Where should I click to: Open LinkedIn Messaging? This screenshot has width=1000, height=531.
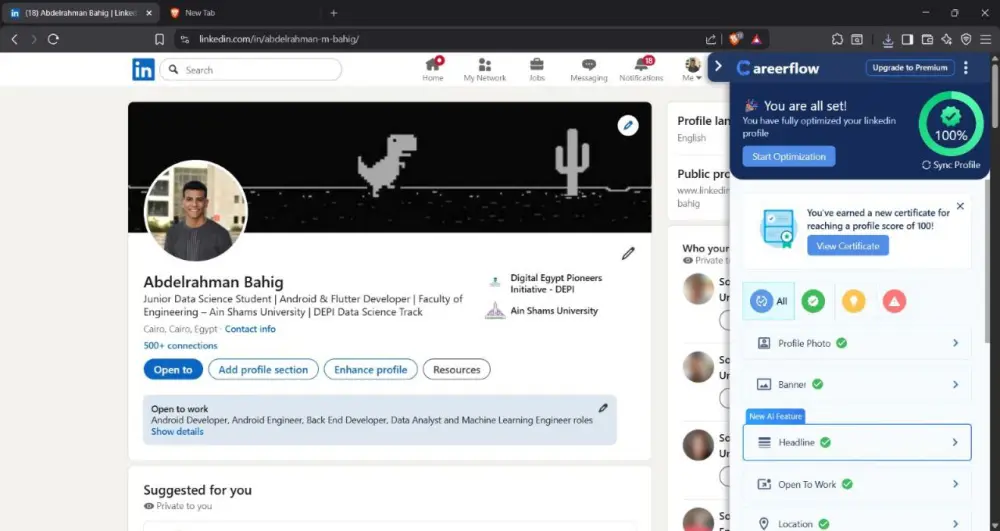pyautogui.click(x=589, y=69)
